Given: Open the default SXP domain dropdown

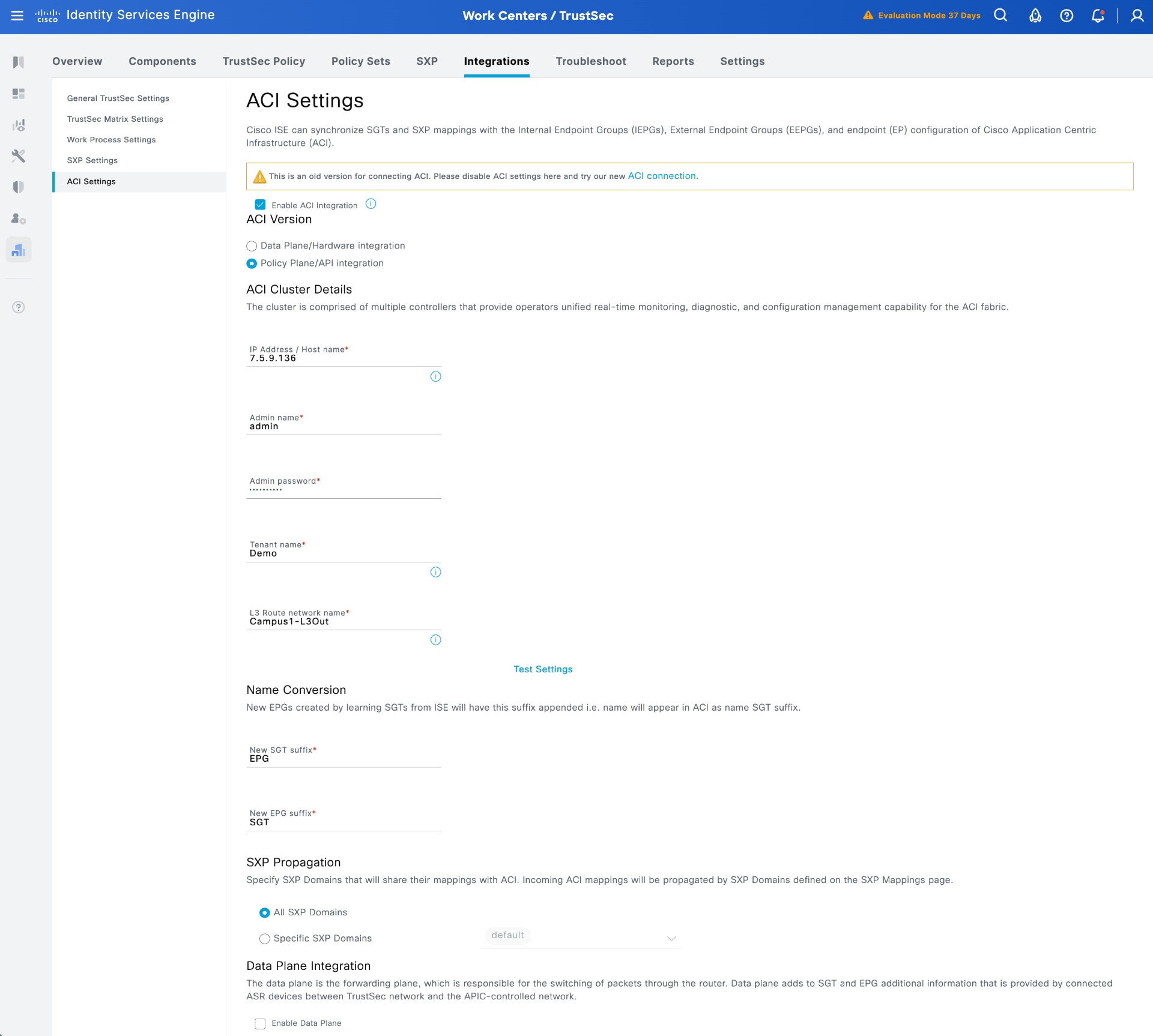Looking at the screenshot, I should pyautogui.click(x=671, y=938).
